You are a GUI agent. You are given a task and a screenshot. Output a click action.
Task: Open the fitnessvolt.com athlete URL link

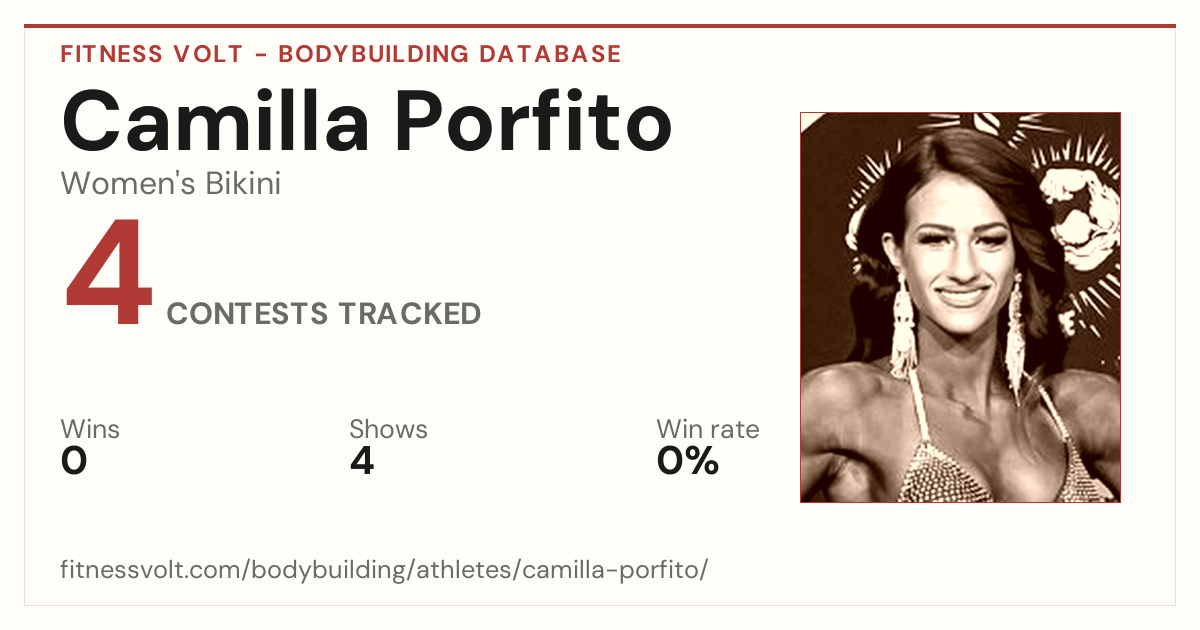coord(385,570)
